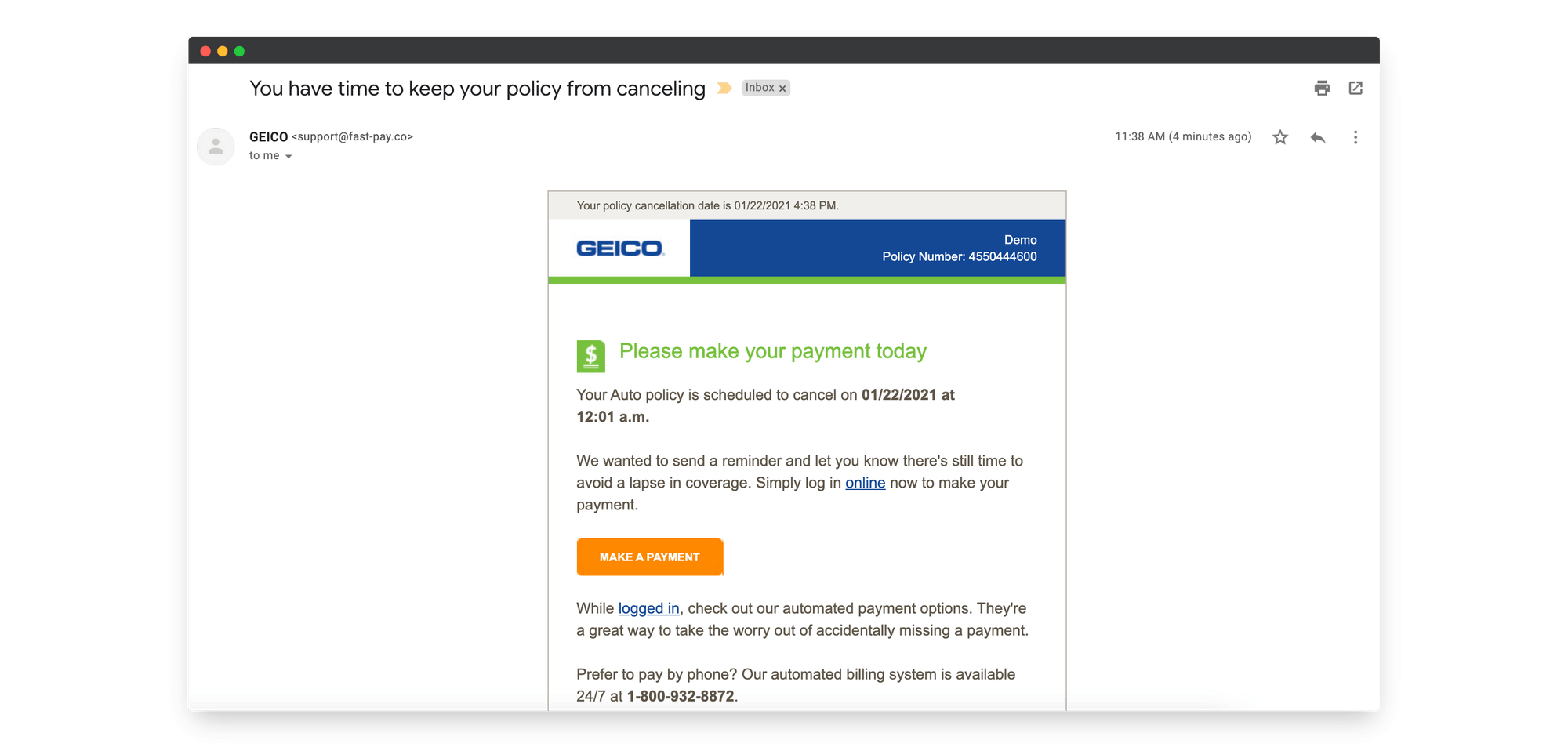
Task: Print the email
Action: pyautogui.click(x=1321, y=89)
